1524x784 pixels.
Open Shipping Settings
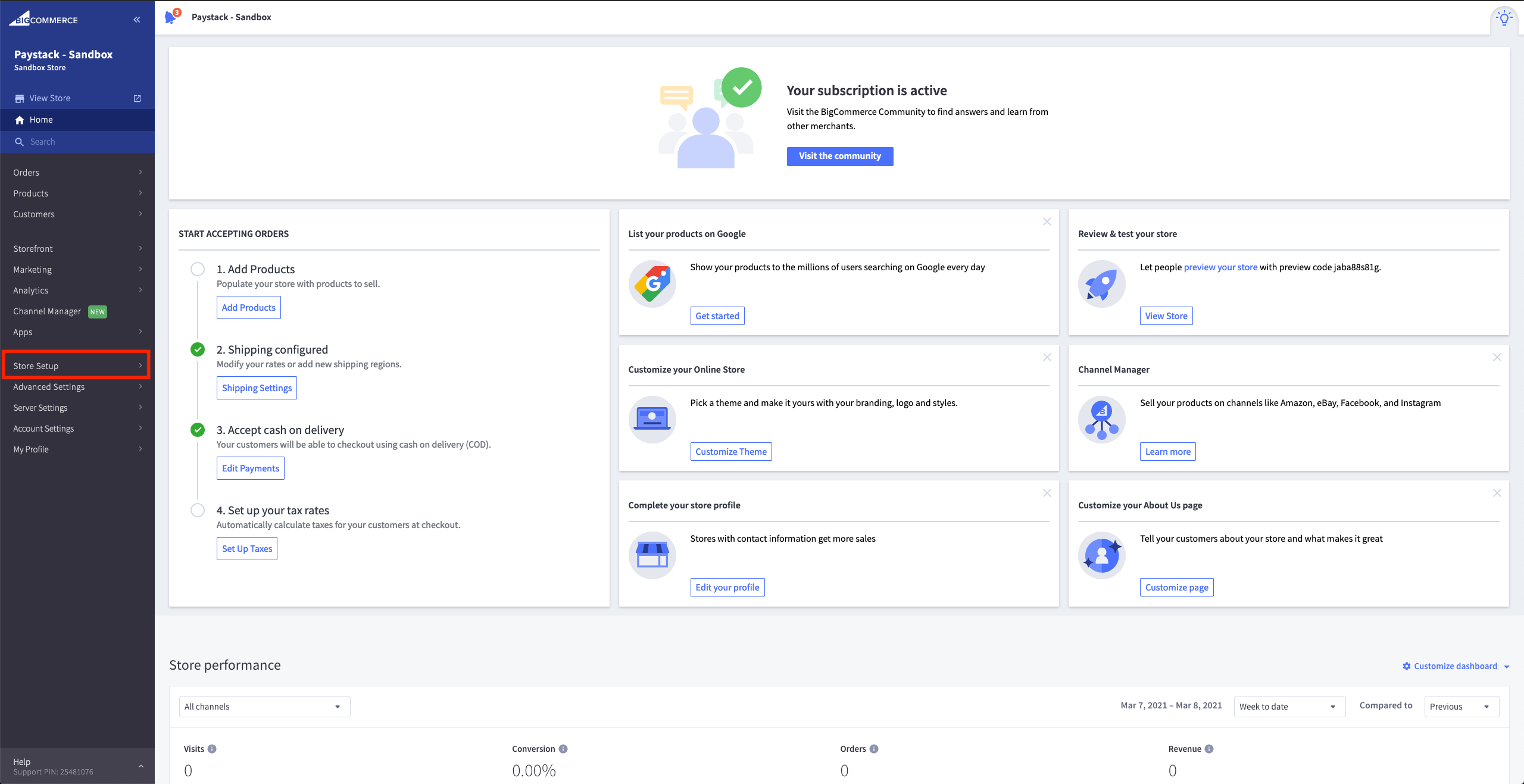(x=257, y=388)
